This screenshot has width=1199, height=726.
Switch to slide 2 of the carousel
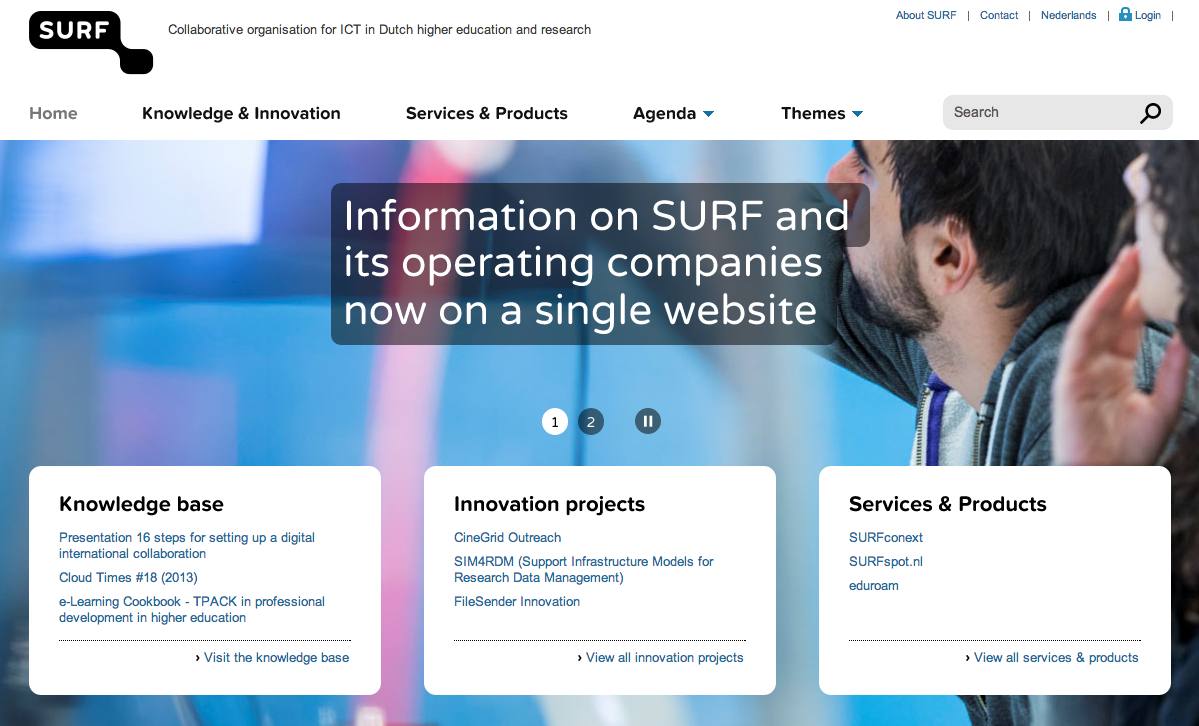590,422
